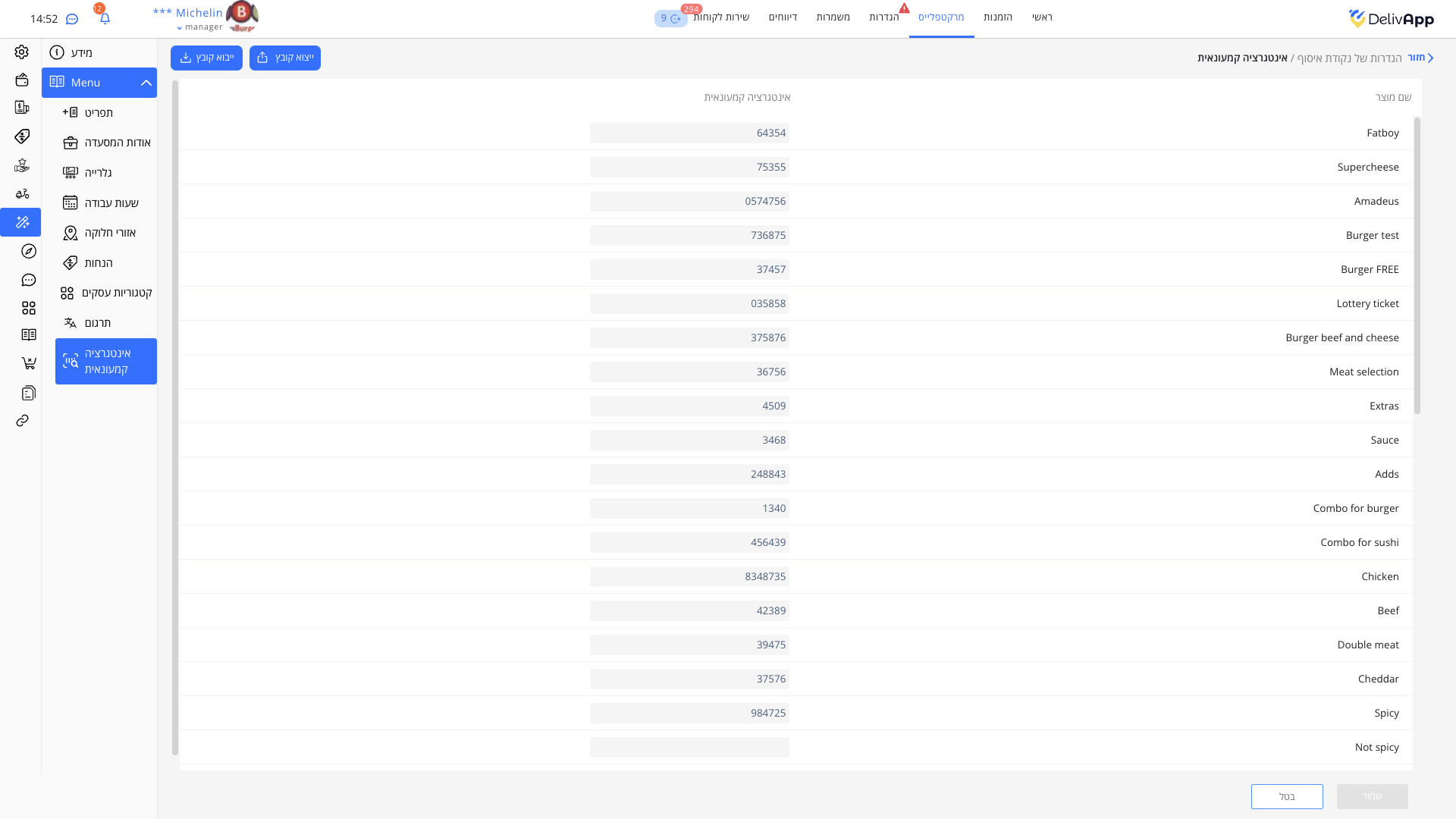Collapse the Menu section chevron
The image size is (1456, 819).
146,83
